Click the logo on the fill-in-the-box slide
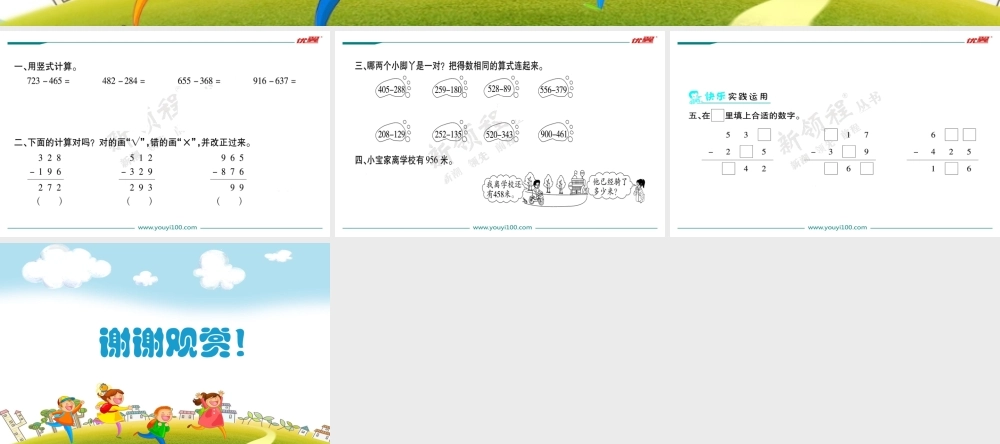The width and height of the screenshot is (1000, 444). [x=977, y=40]
